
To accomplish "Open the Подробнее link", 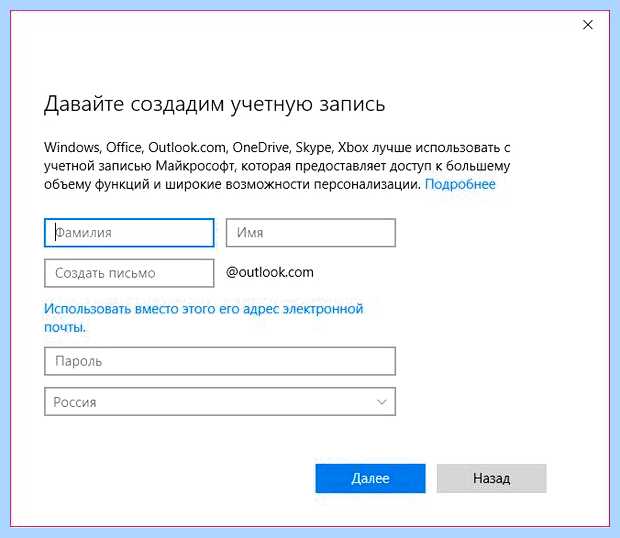I will (x=460, y=184).
